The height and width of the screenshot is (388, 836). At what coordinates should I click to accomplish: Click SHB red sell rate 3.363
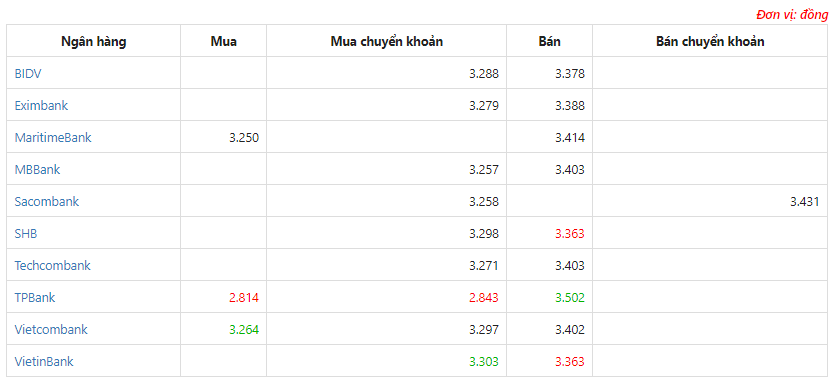570,233
